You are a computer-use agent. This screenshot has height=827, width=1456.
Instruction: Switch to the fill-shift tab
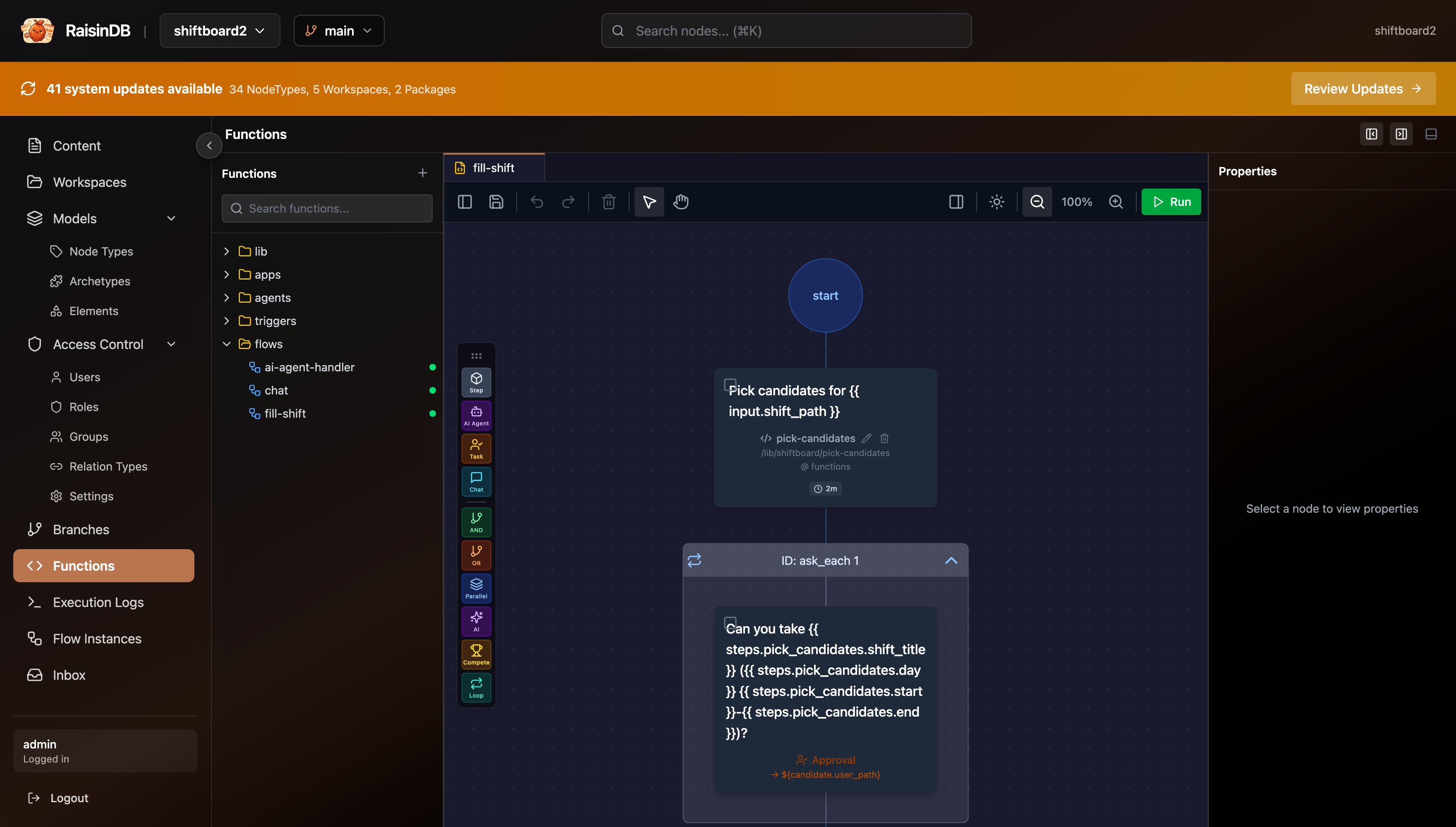click(493, 167)
